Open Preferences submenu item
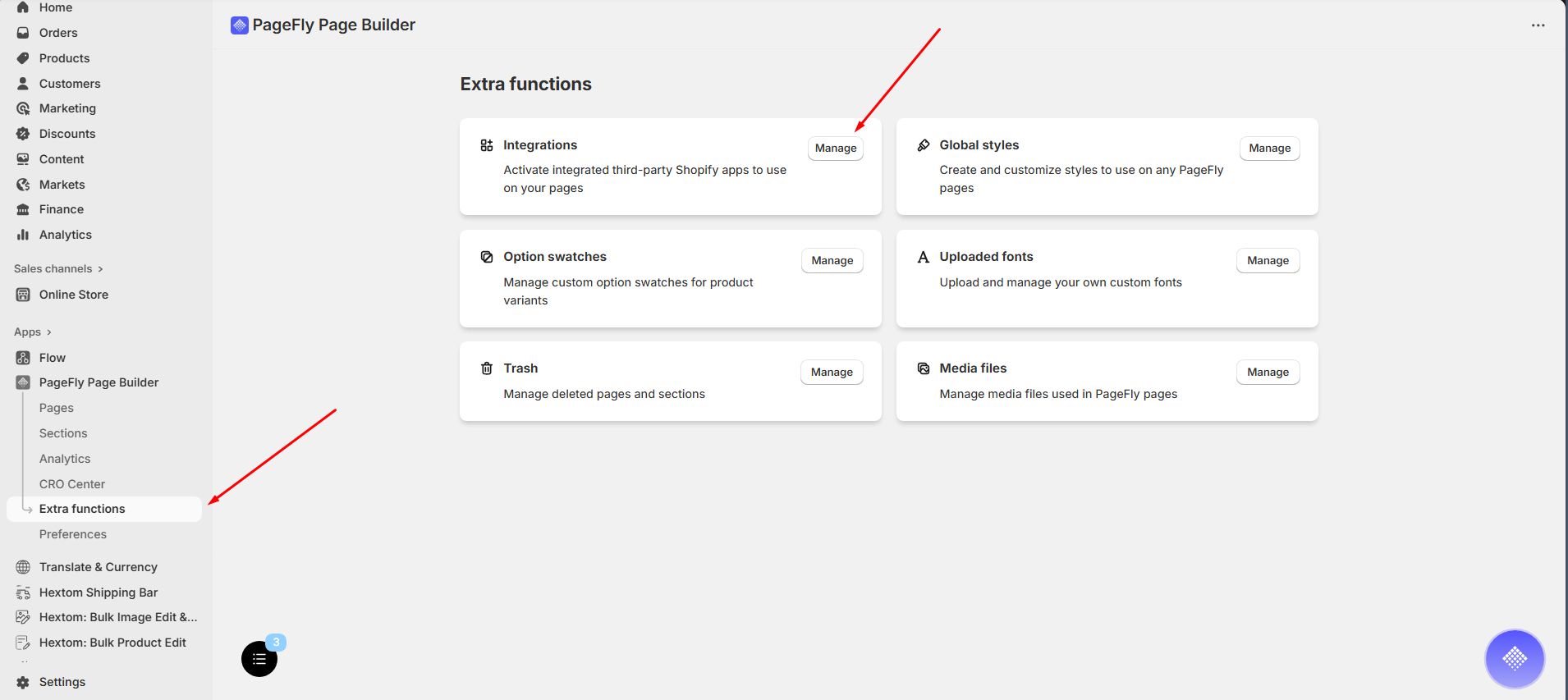Viewport: 1568px width, 700px height. (x=73, y=534)
